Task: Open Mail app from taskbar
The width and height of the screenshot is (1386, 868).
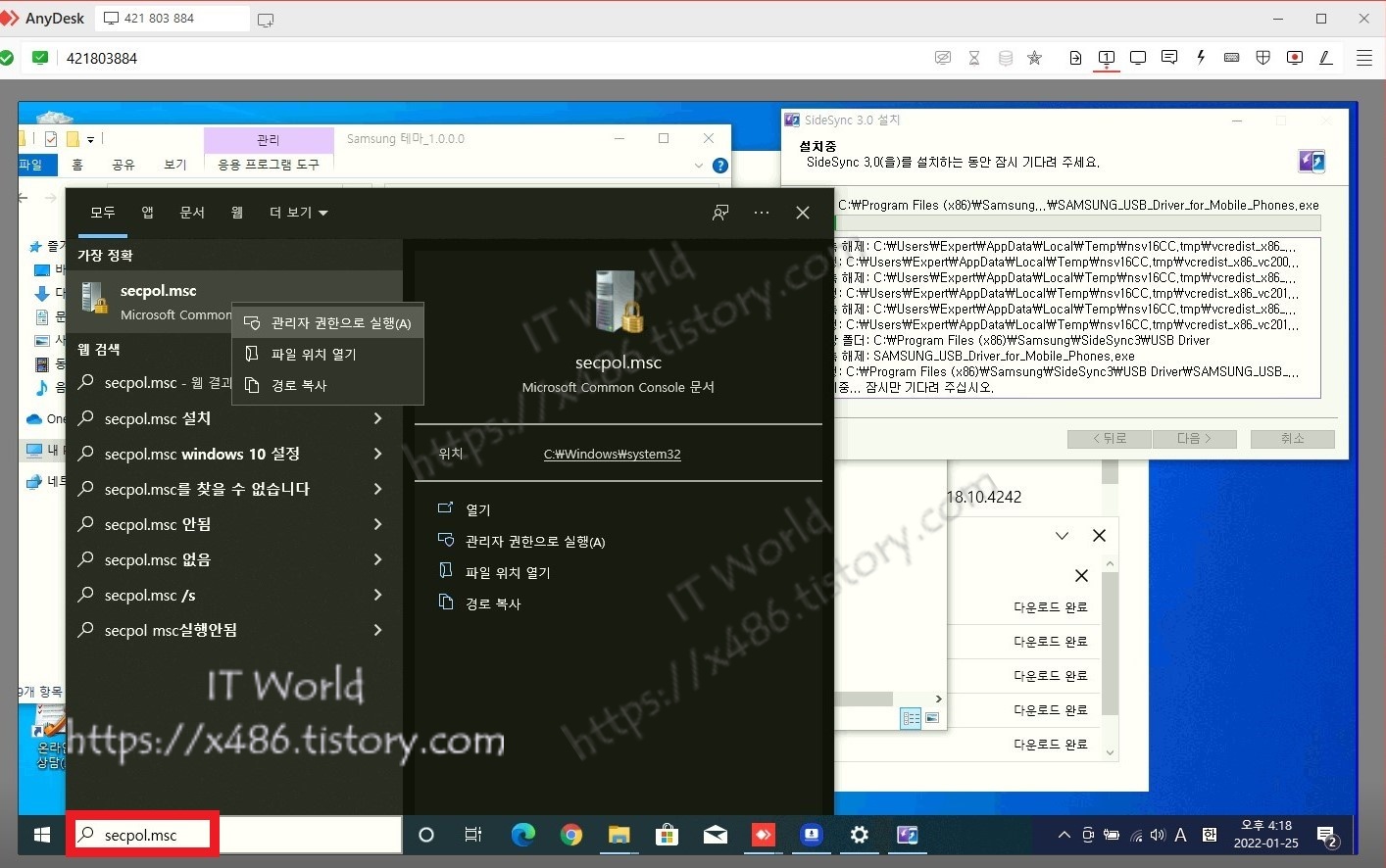Action: [x=715, y=835]
